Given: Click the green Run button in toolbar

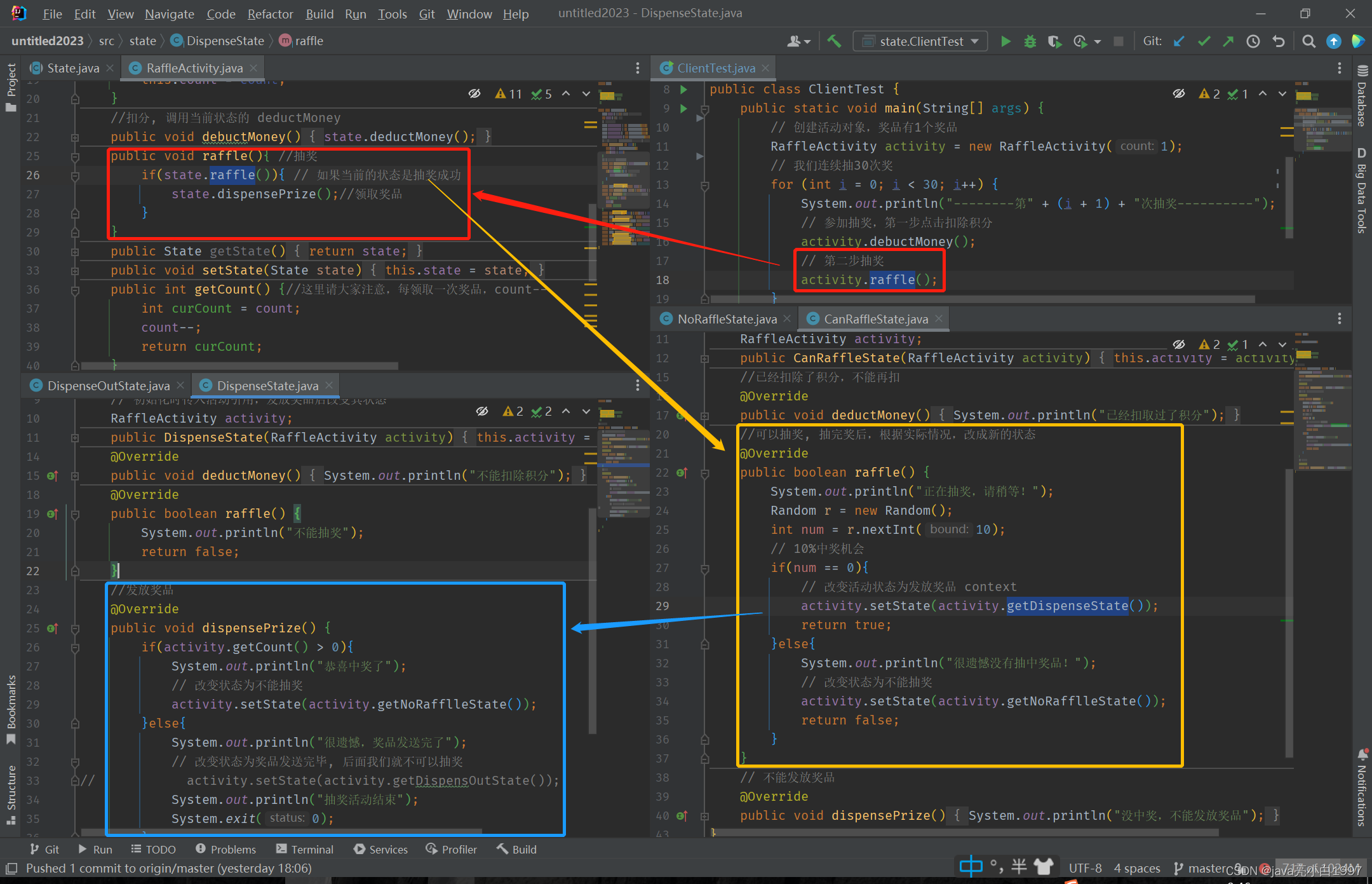Looking at the screenshot, I should pos(1005,41).
